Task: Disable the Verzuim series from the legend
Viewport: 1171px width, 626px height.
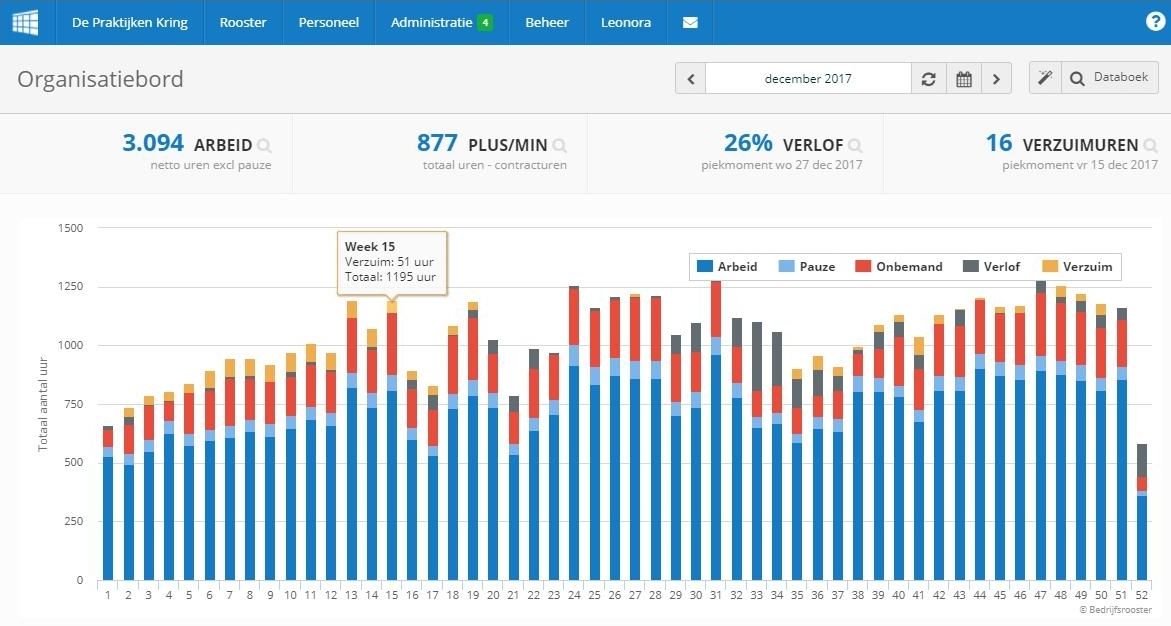Action: pyautogui.click(x=1088, y=266)
